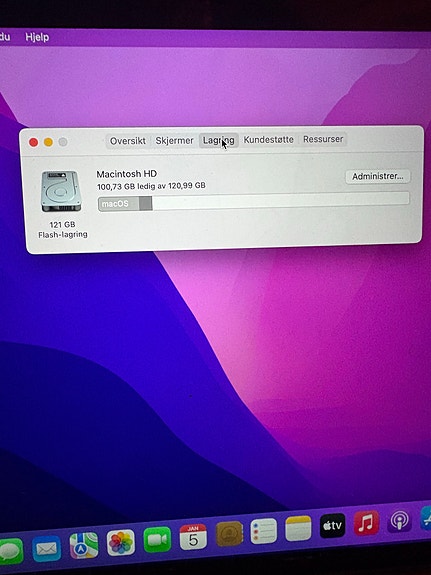The image size is (431, 575).
Task: Open the Skjermer tab
Action: coord(174,140)
